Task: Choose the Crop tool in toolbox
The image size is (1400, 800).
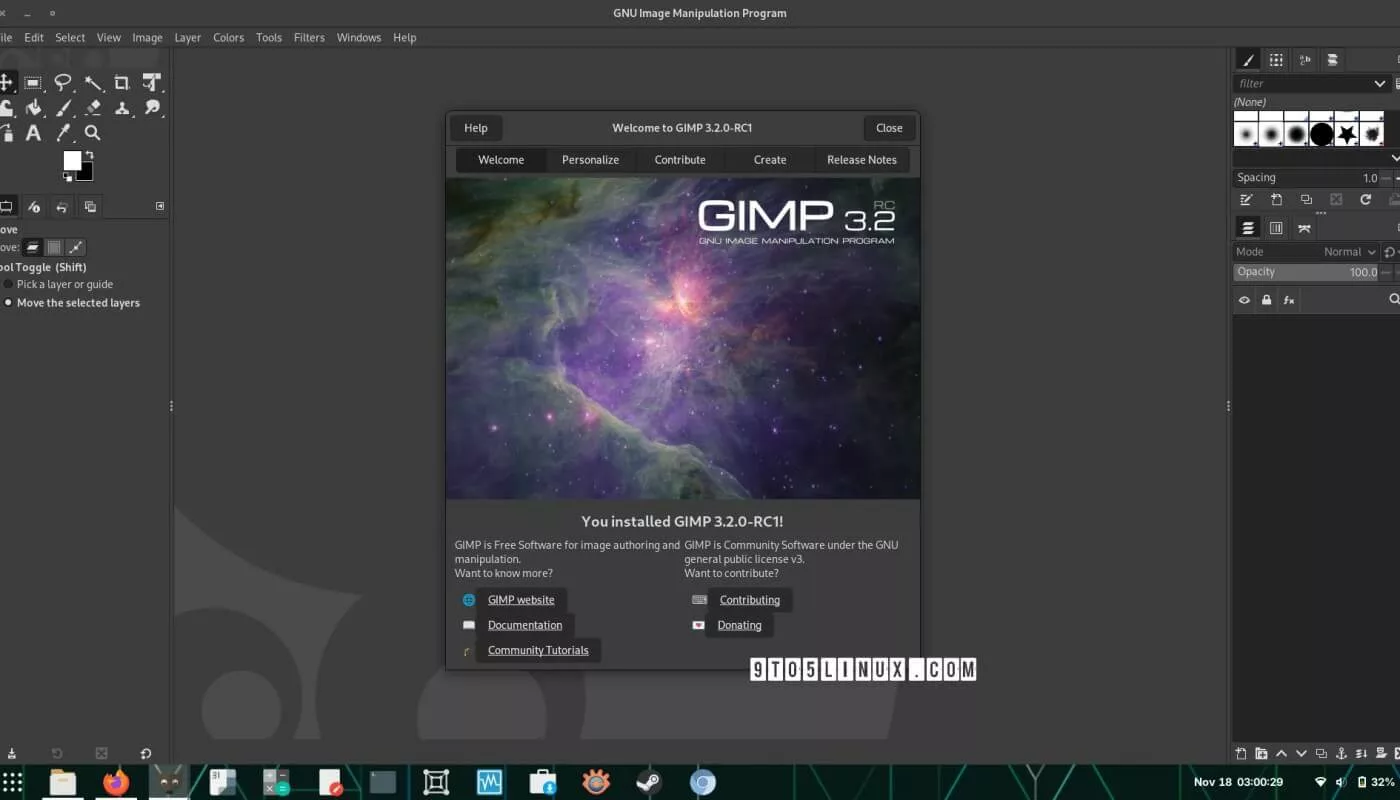Action: click(x=122, y=83)
